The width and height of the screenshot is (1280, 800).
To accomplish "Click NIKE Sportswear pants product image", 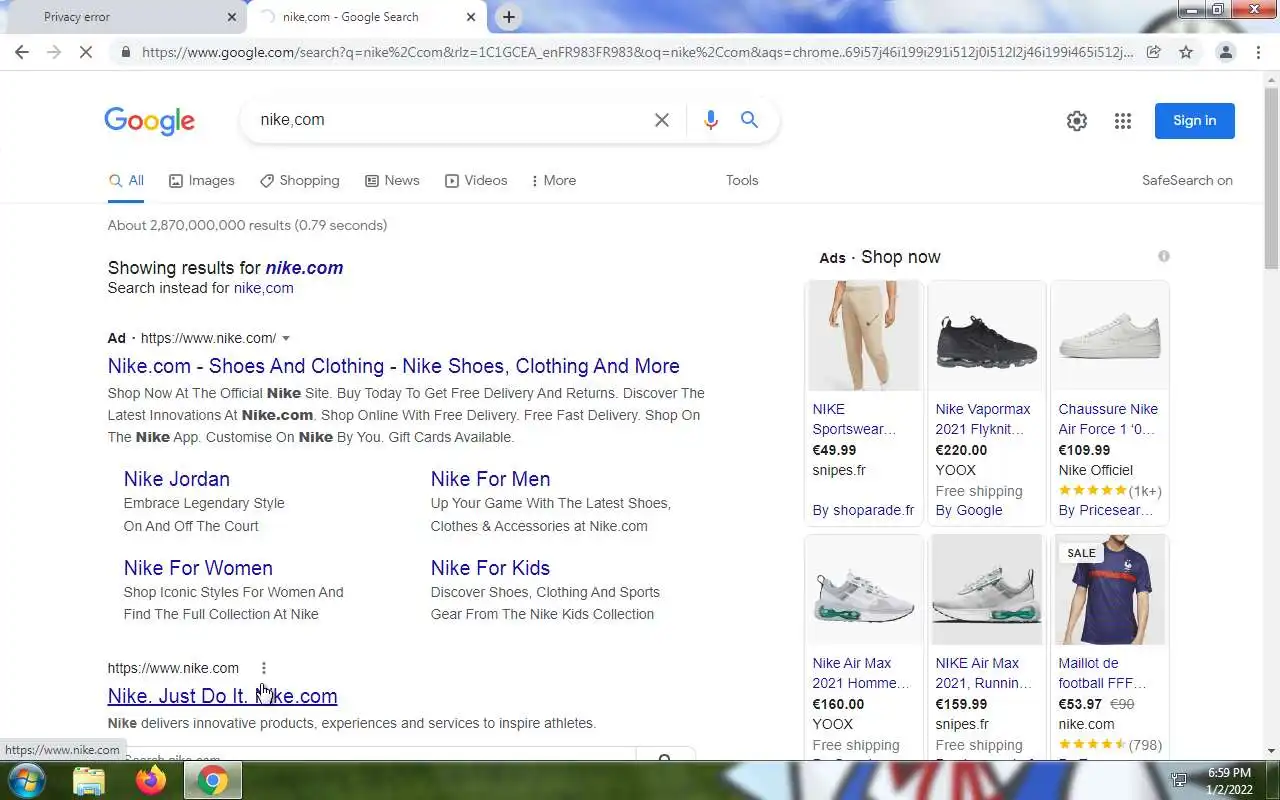I will [863, 335].
